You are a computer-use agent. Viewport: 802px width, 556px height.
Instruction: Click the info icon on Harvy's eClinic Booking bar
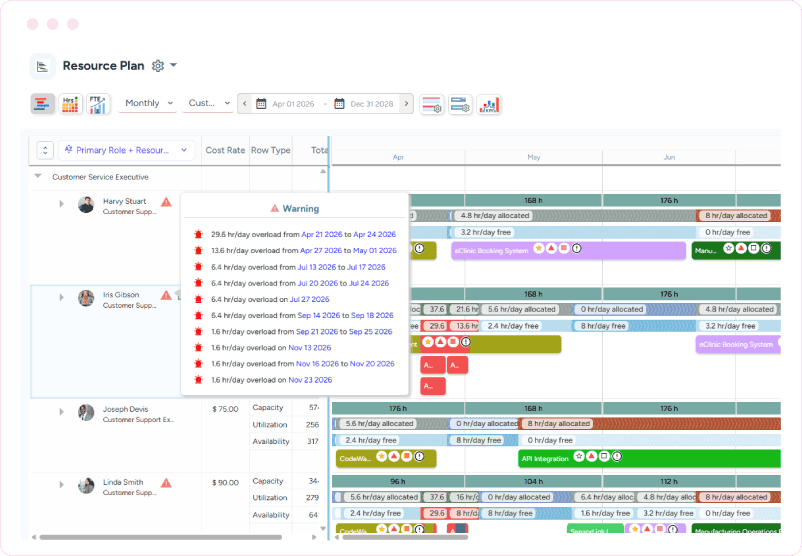(x=577, y=249)
